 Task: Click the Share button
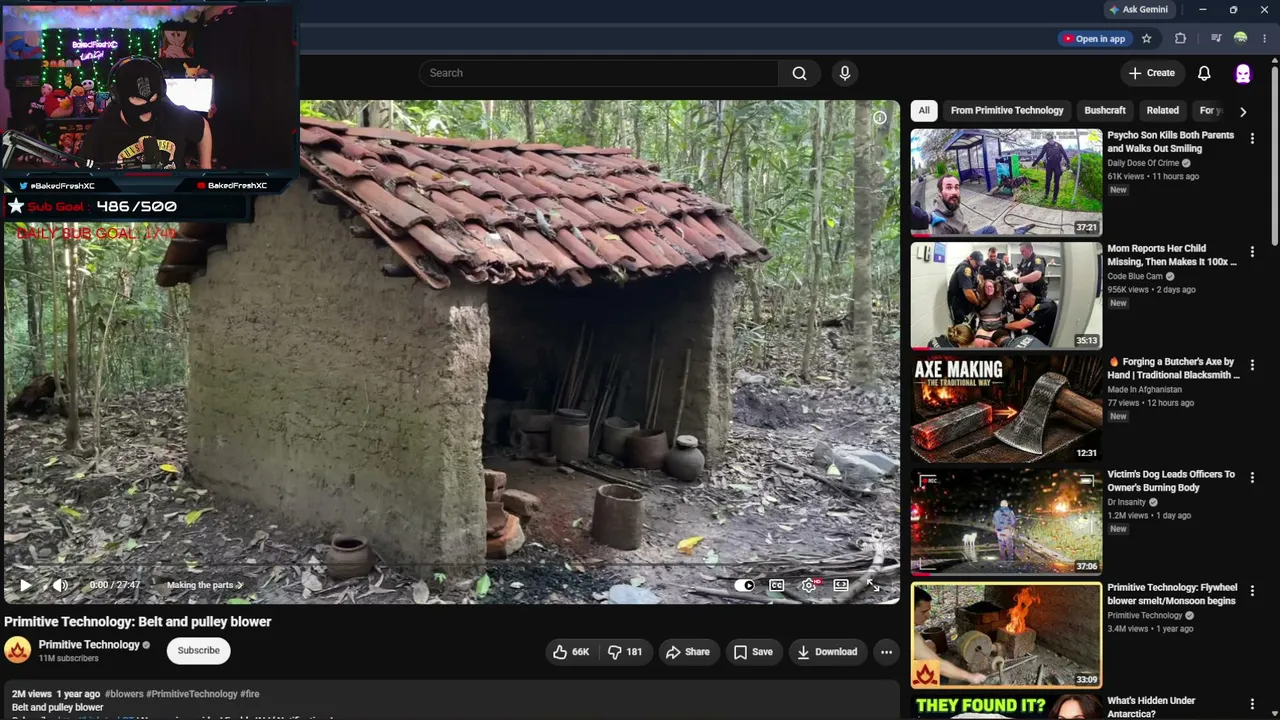tap(688, 652)
